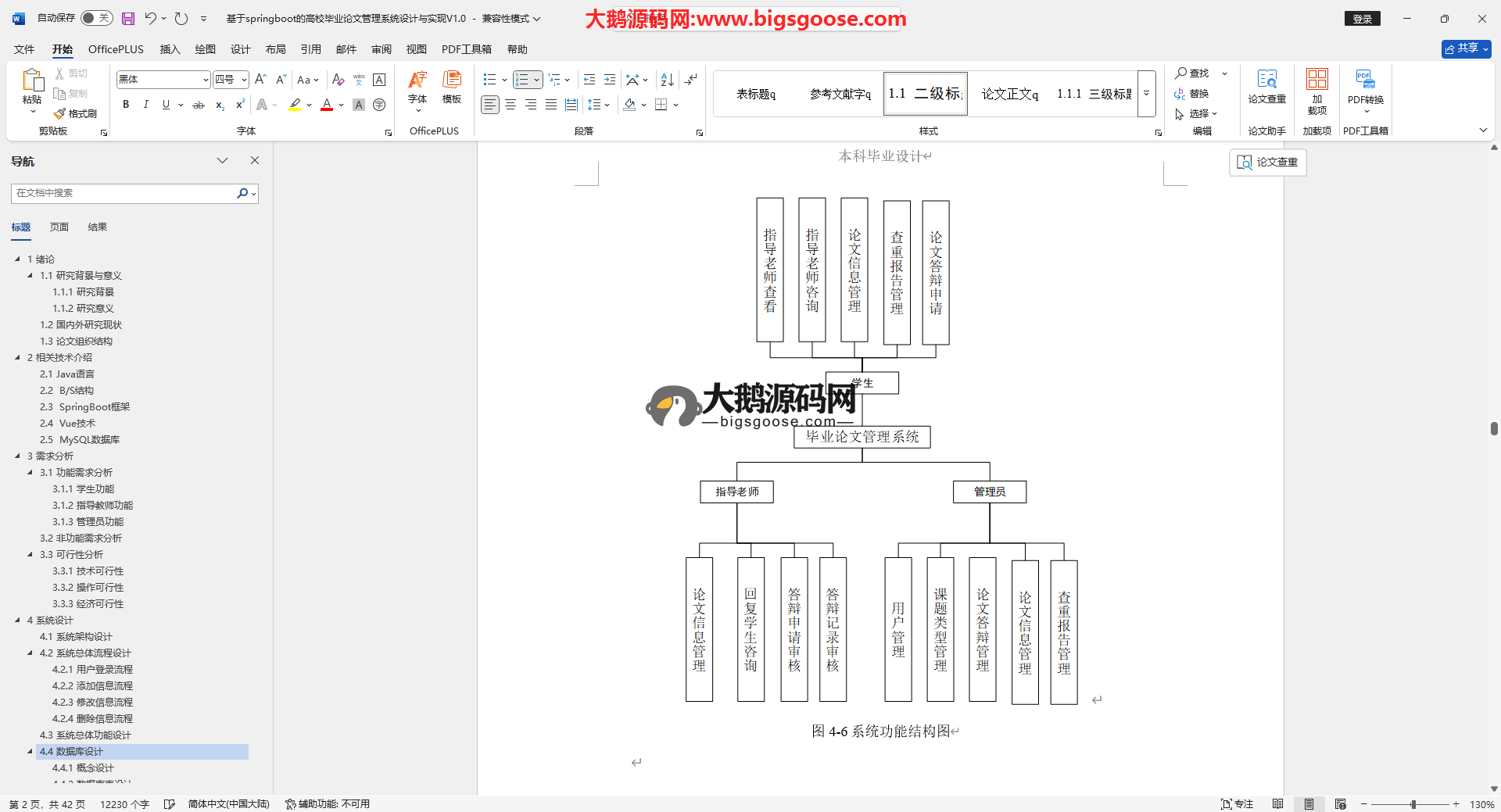Click the Sort (A-Z) icon

[x=667, y=80]
